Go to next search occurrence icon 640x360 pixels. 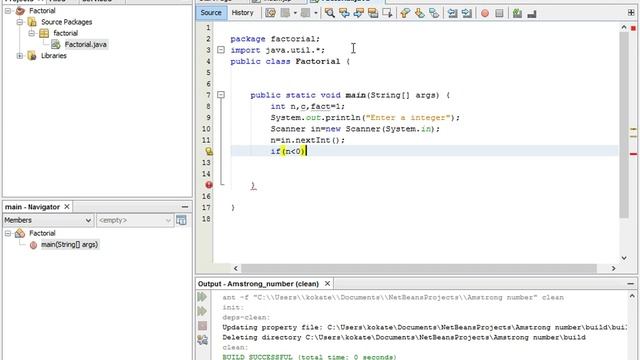(358, 13)
